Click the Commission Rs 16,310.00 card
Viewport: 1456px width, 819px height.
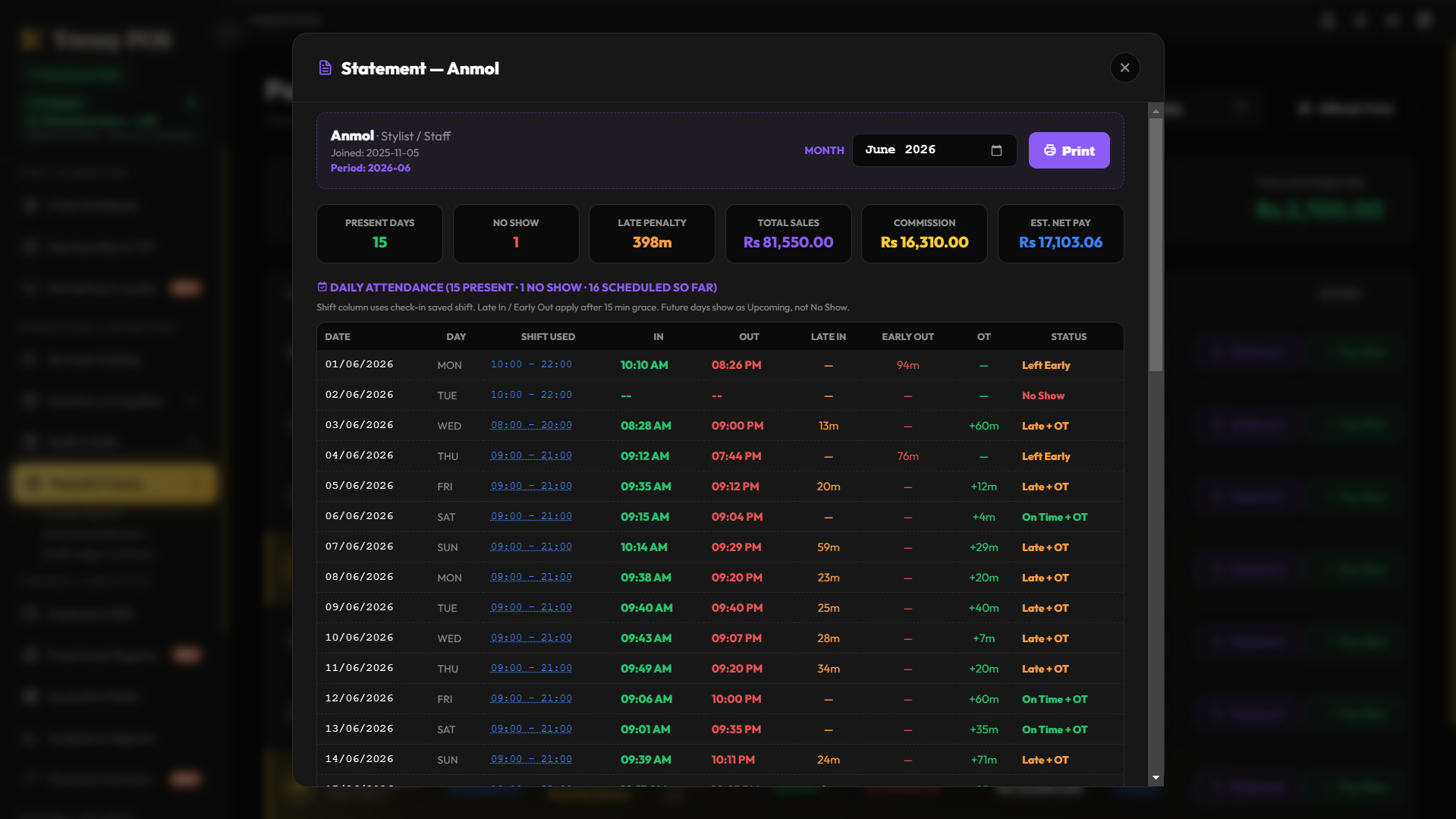[x=924, y=234]
